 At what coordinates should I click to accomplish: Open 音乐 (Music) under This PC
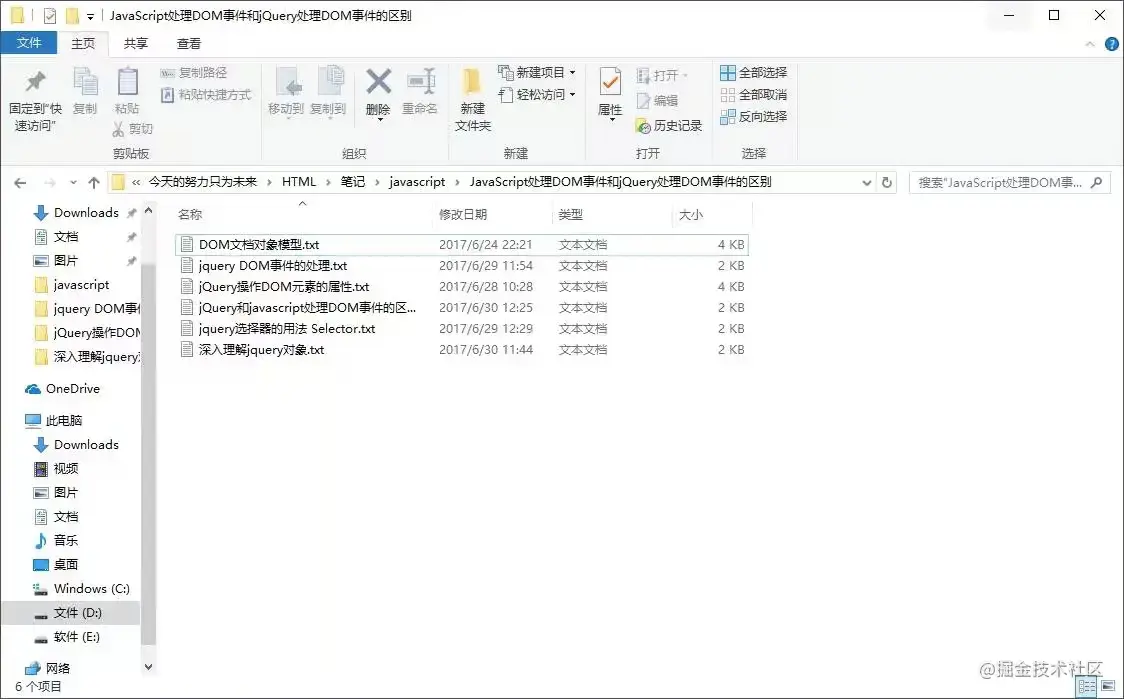pyautogui.click(x=66, y=541)
